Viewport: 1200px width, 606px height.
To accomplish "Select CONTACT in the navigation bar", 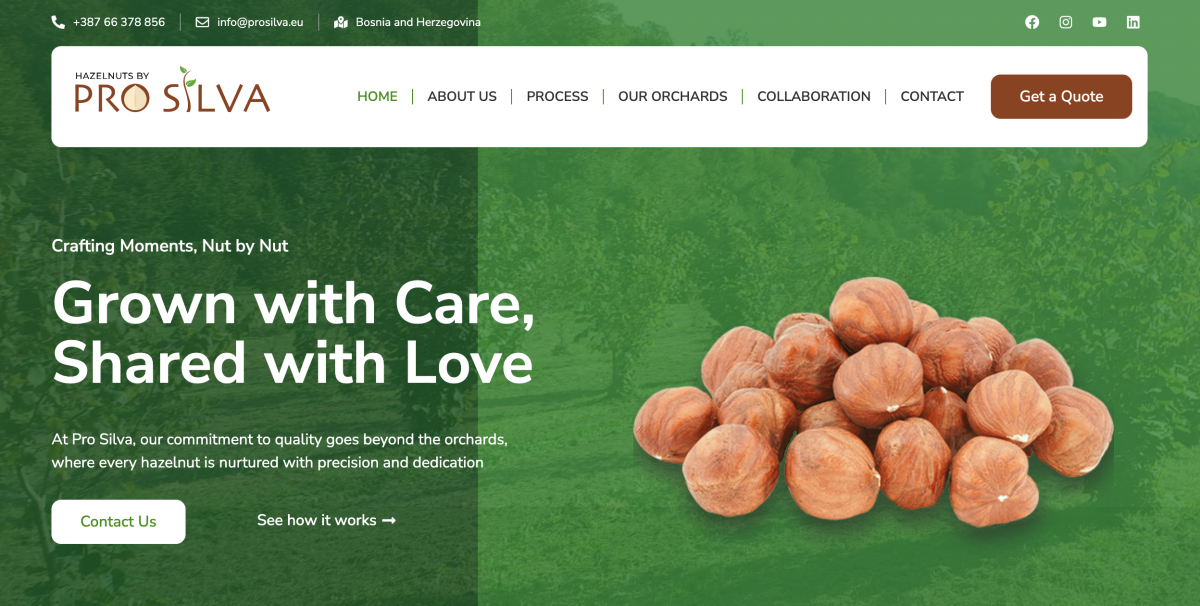I will pos(932,97).
